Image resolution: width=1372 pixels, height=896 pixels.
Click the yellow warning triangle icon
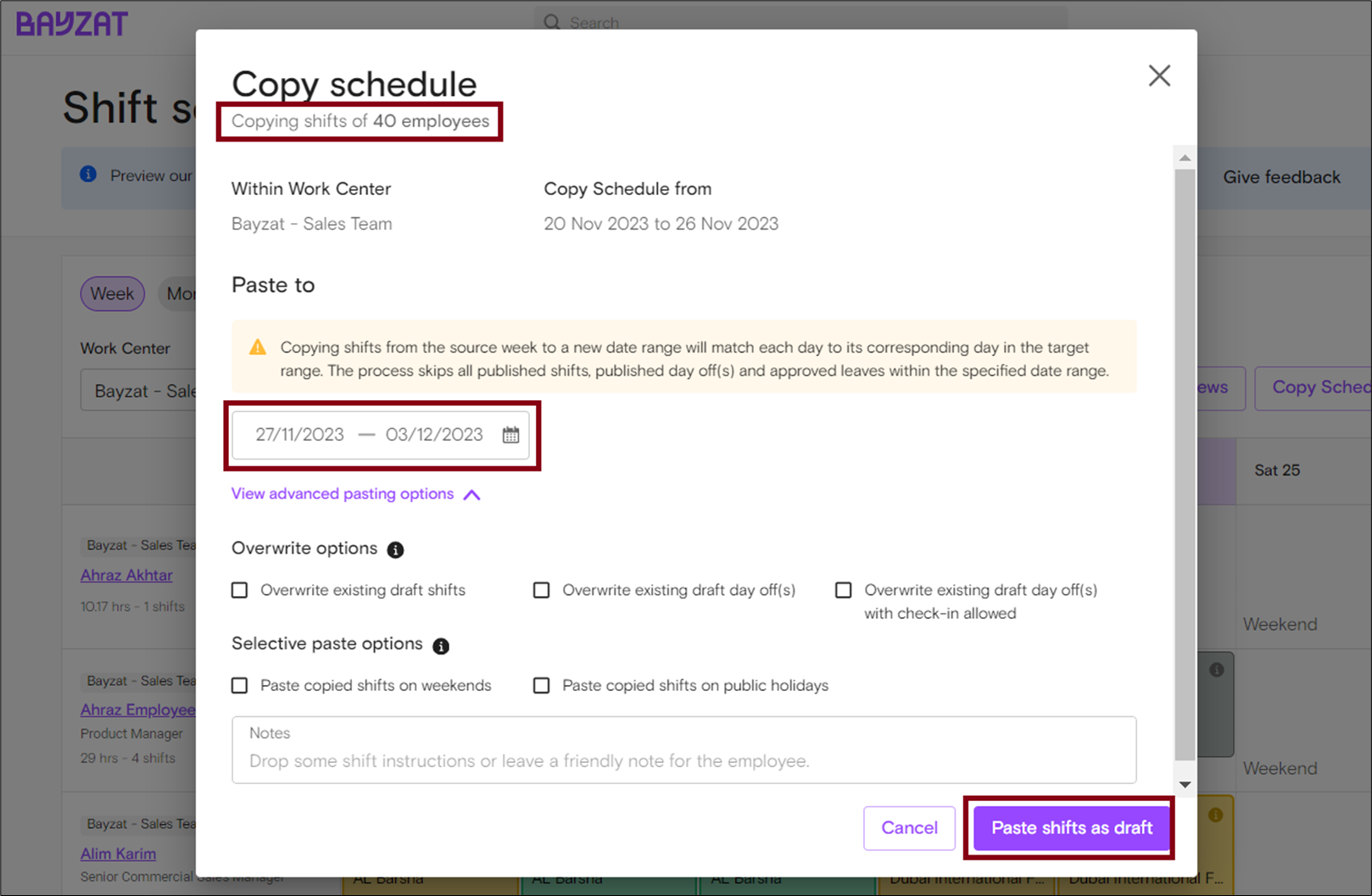pos(258,348)
